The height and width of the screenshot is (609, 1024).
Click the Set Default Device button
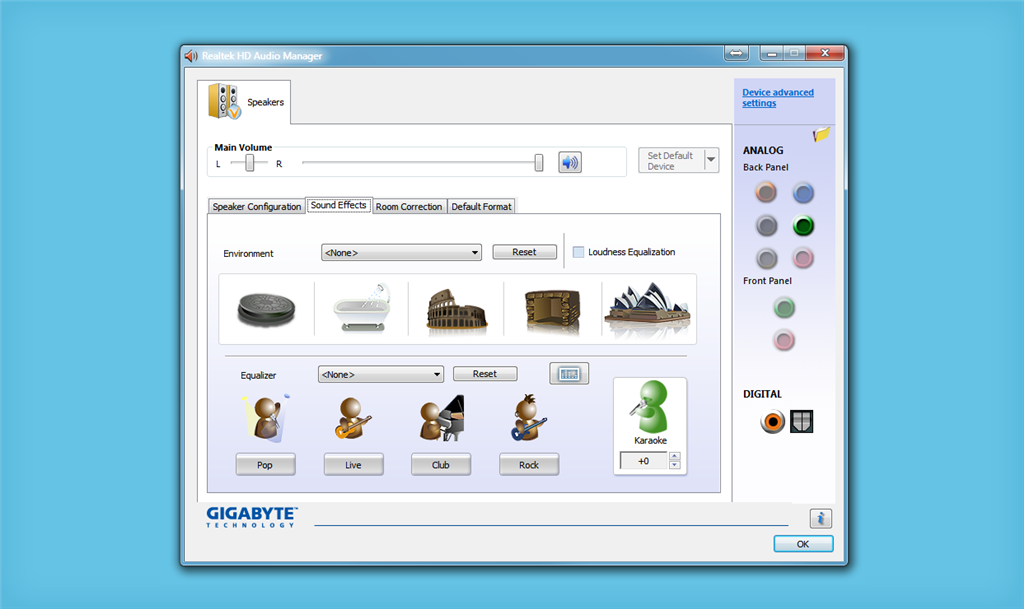[x=671, y=161]
